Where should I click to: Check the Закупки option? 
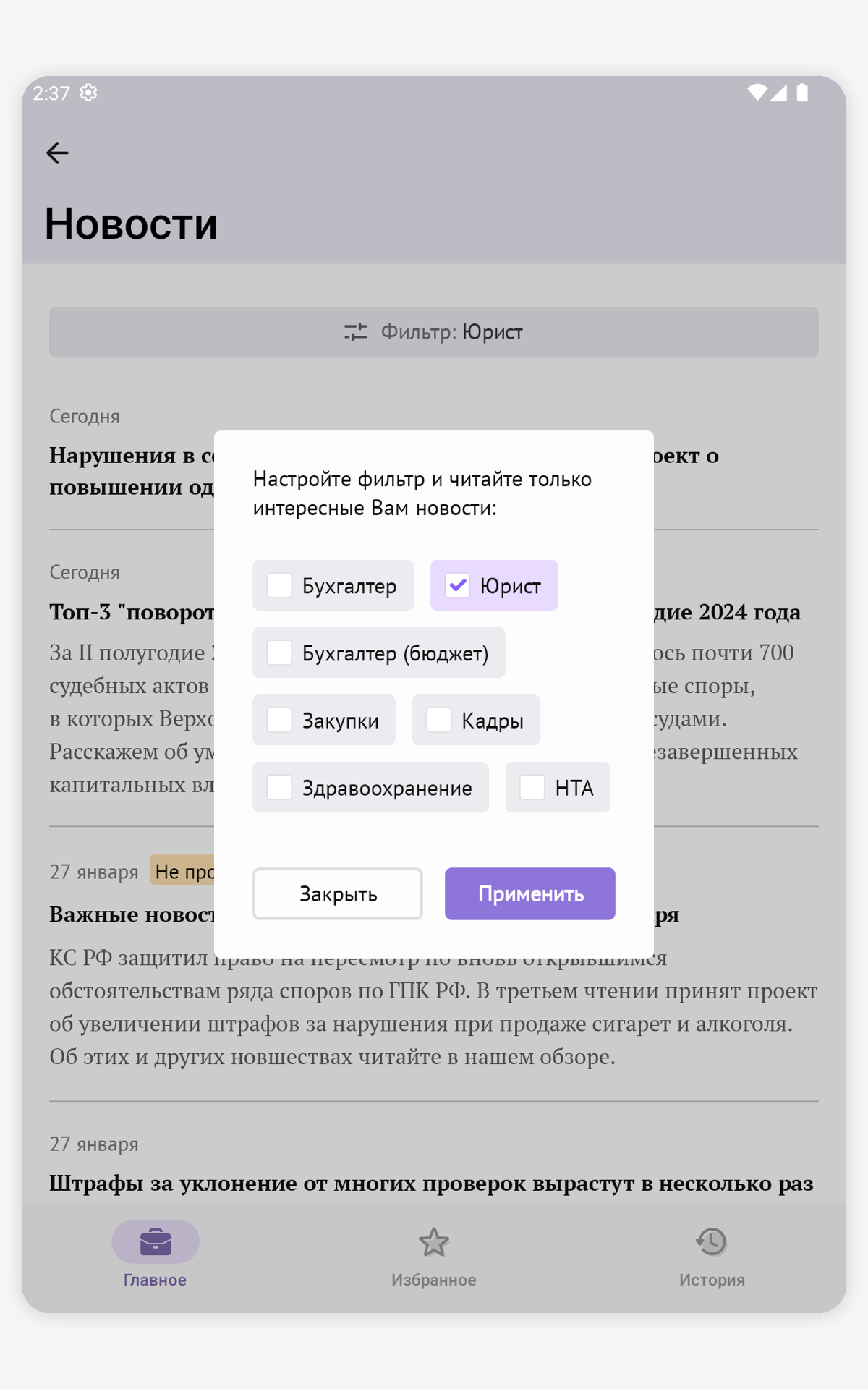pos(279,720)
